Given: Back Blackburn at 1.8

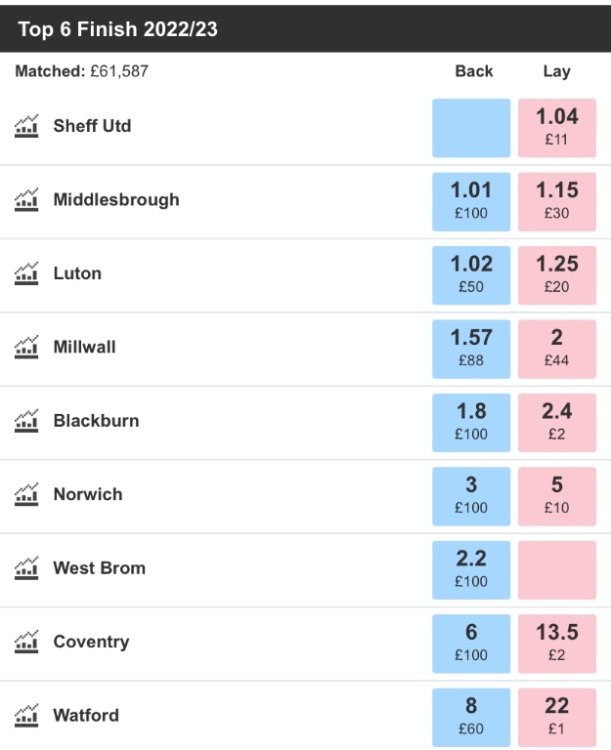Looking at the screenshot, I should 471,422.
